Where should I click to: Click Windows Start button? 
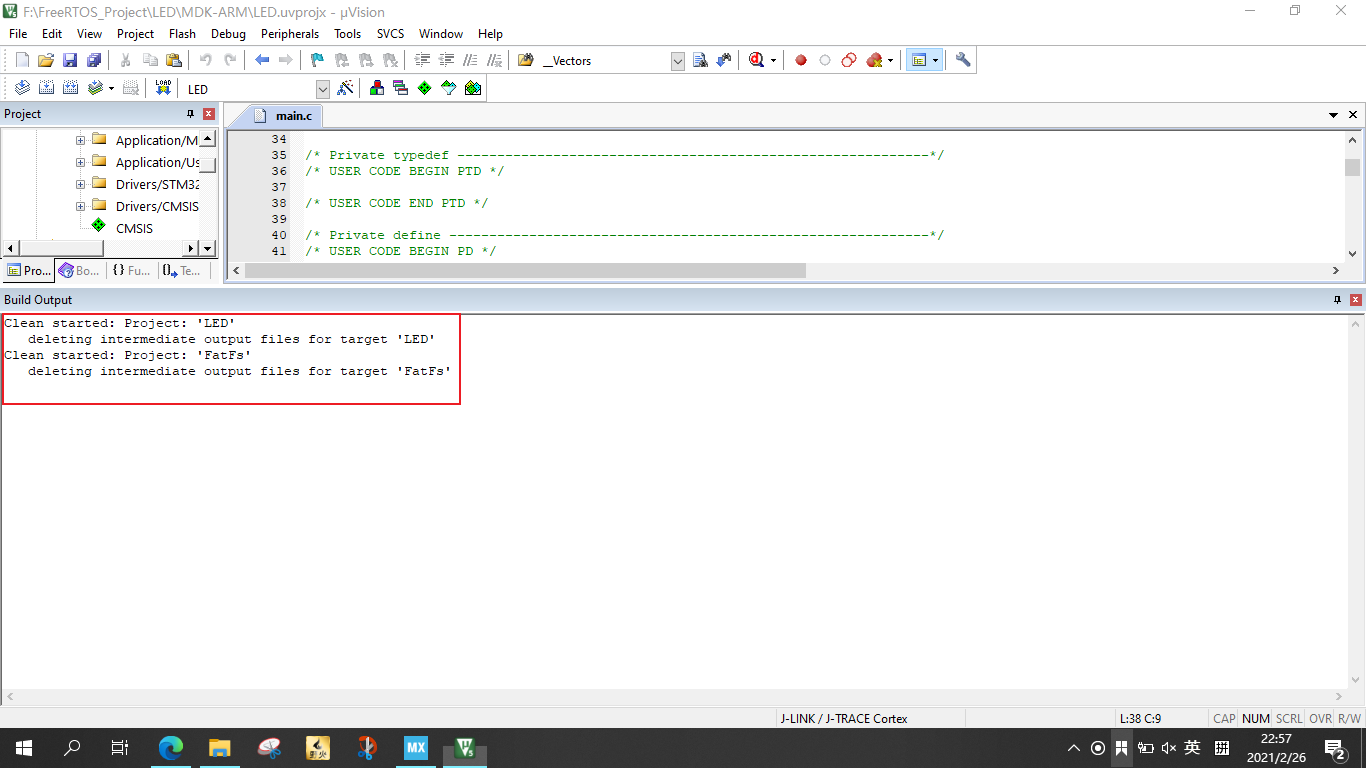[x=24, y=748]
